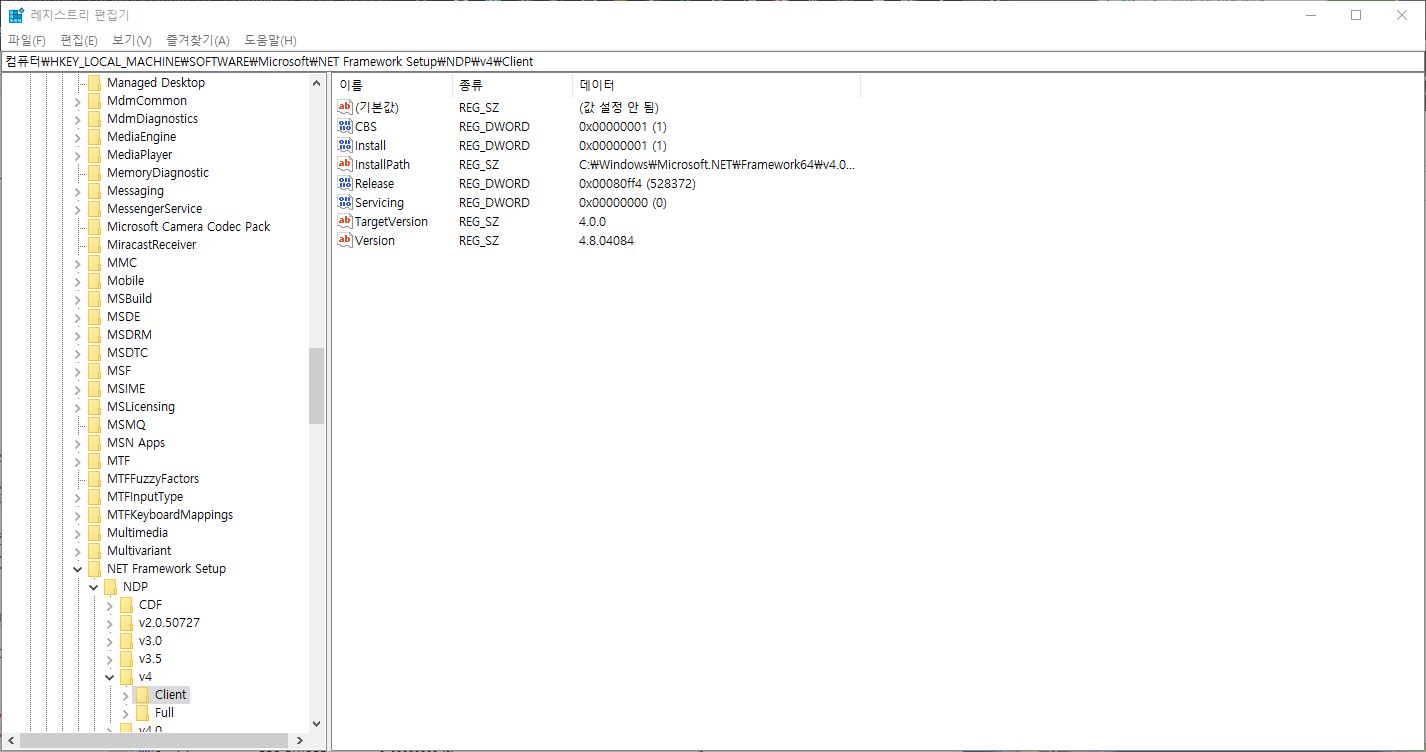Click the v2.0.50727 key folder icon

coord(127,622)
